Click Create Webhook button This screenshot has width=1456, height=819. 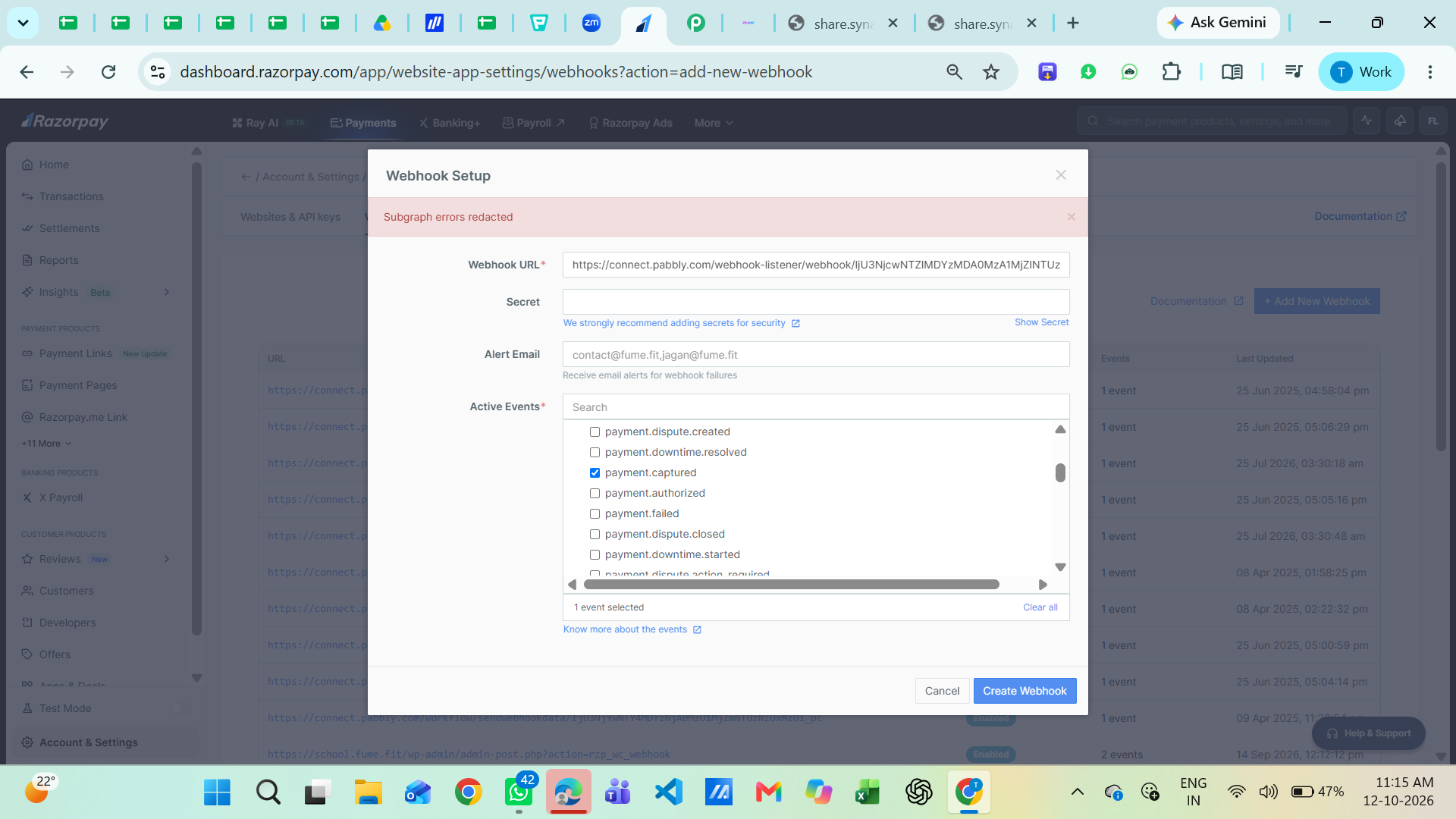tap(1025, 691)
